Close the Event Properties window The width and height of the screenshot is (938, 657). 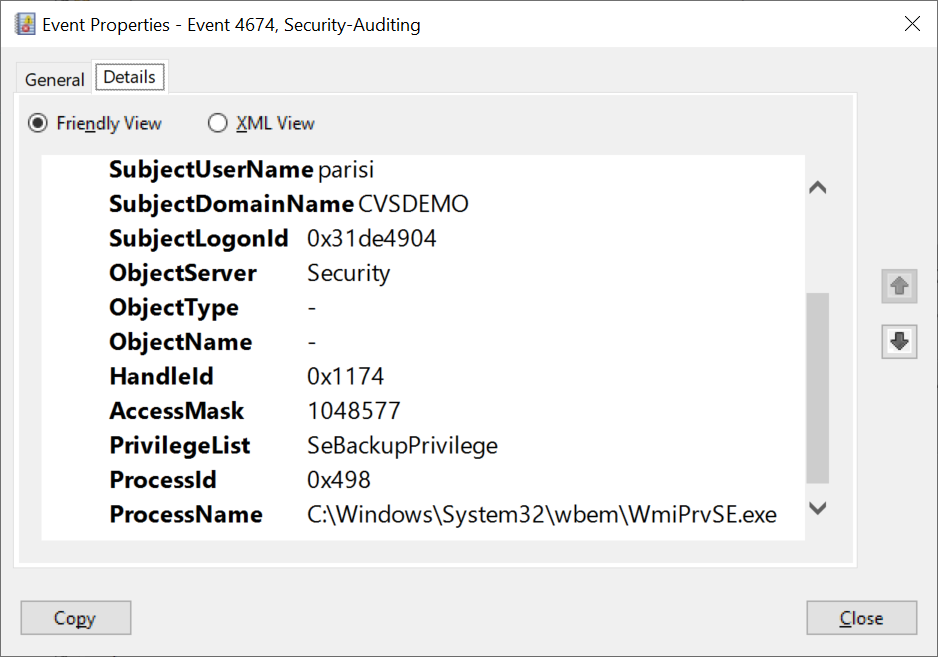tap(912, 24)
